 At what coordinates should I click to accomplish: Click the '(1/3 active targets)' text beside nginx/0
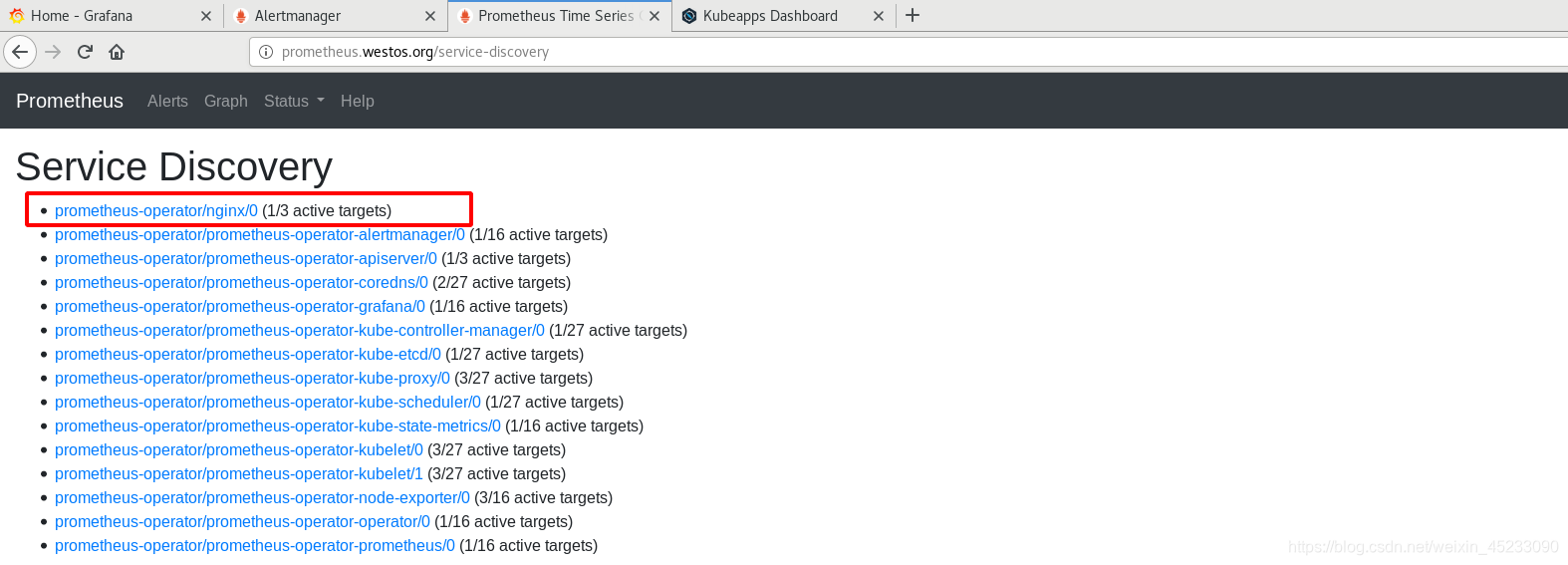pyautogui.click(x=327, y=210)
